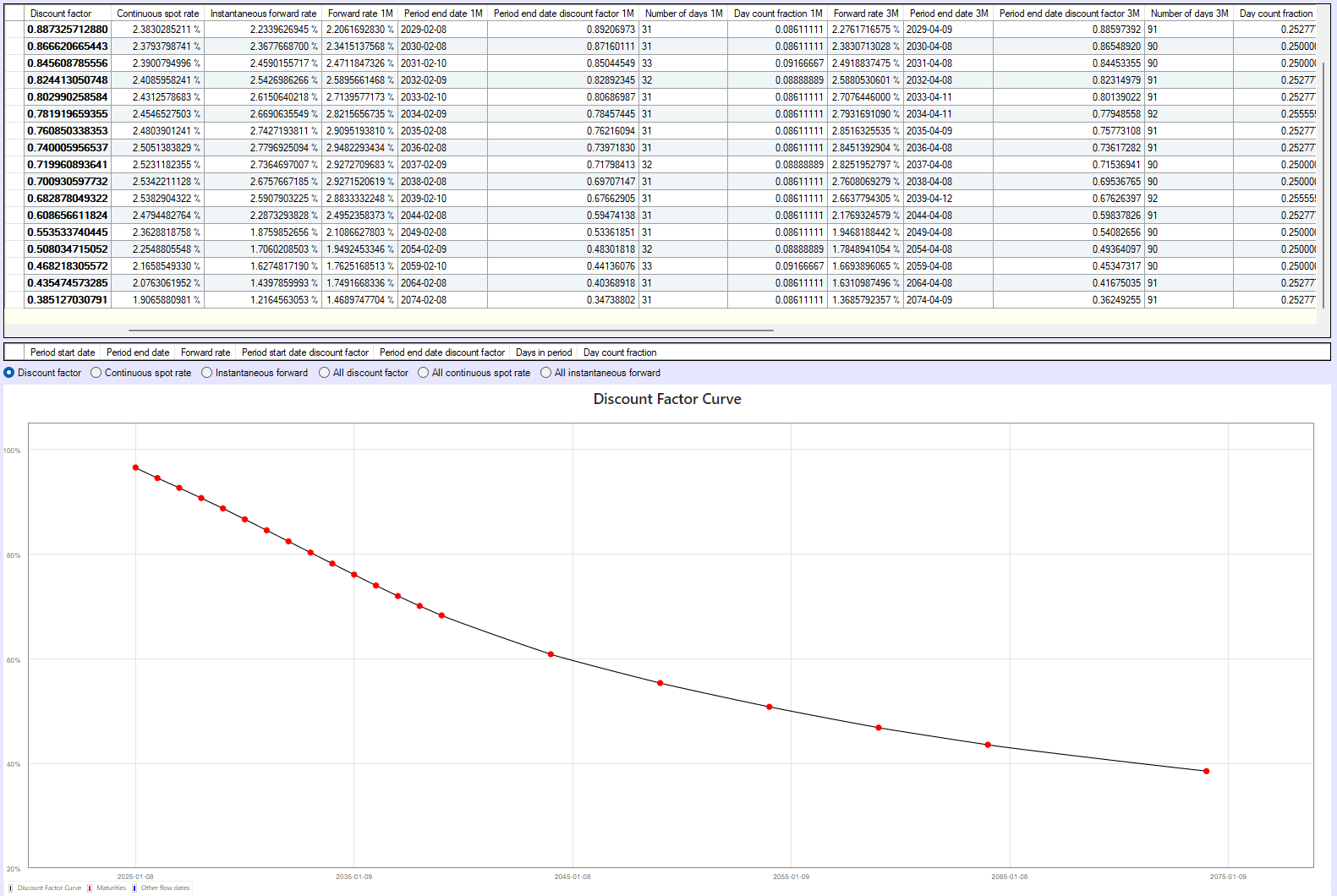Viewport: 1337px width, 896px height.
Task: Click Period end date discount factor 3M header
Action: point(1070,14)
